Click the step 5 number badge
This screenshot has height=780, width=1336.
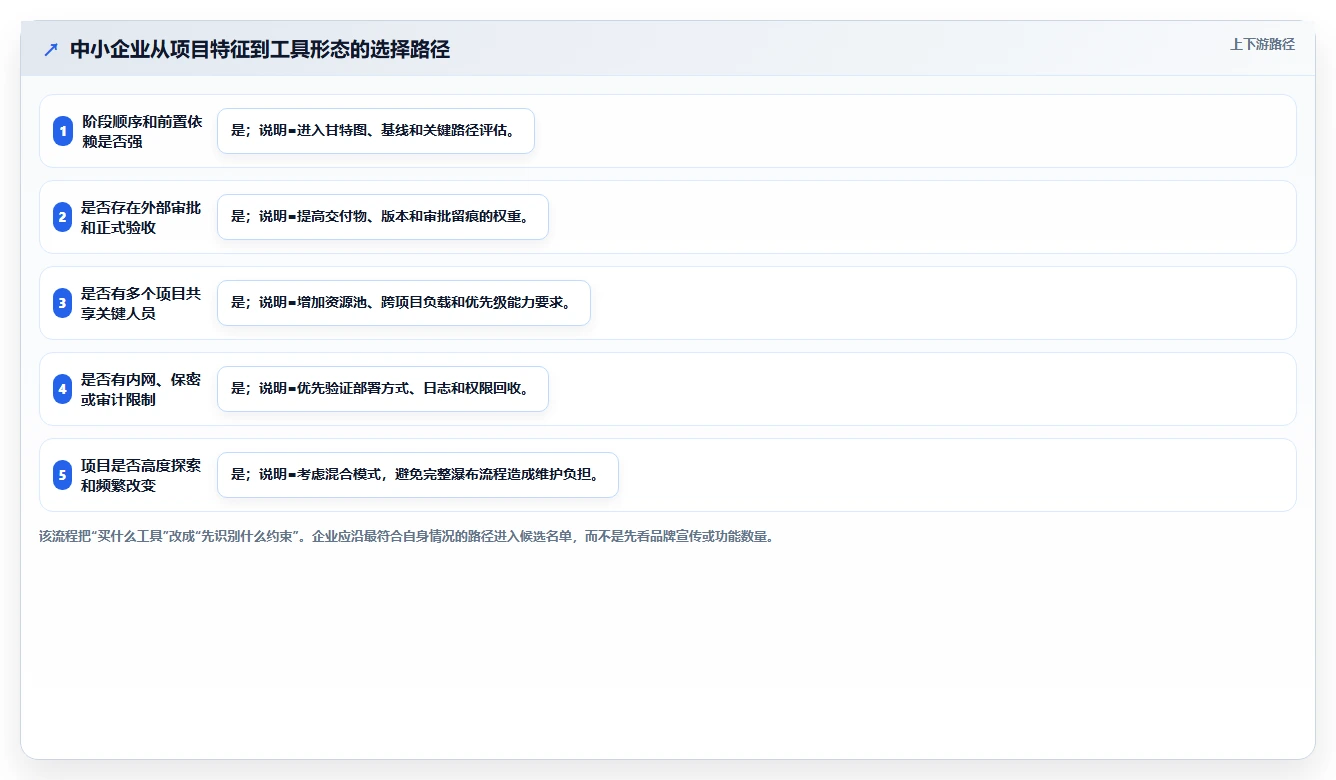click(x=63, y=475)
